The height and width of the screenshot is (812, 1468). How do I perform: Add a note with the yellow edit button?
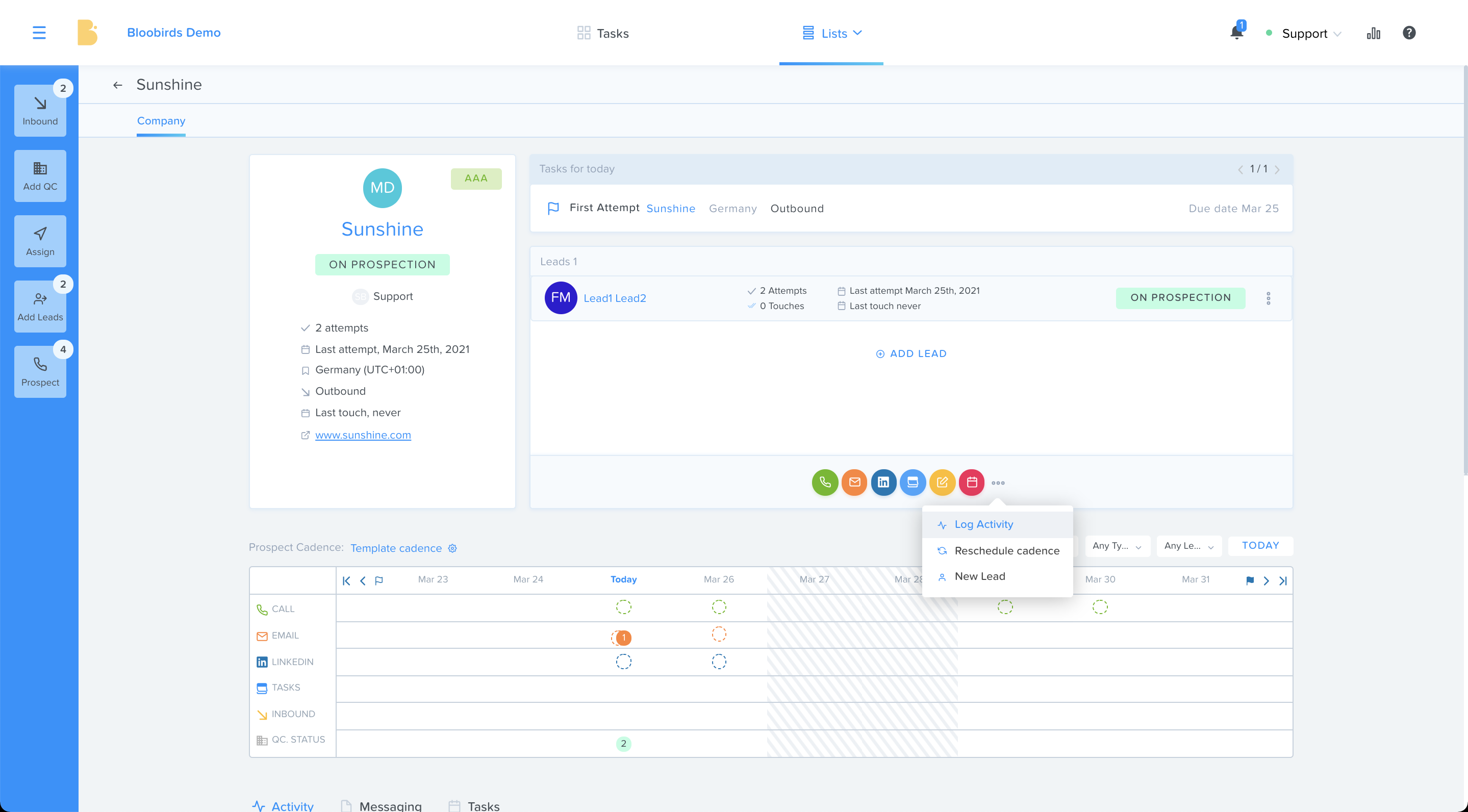(942, 482)
